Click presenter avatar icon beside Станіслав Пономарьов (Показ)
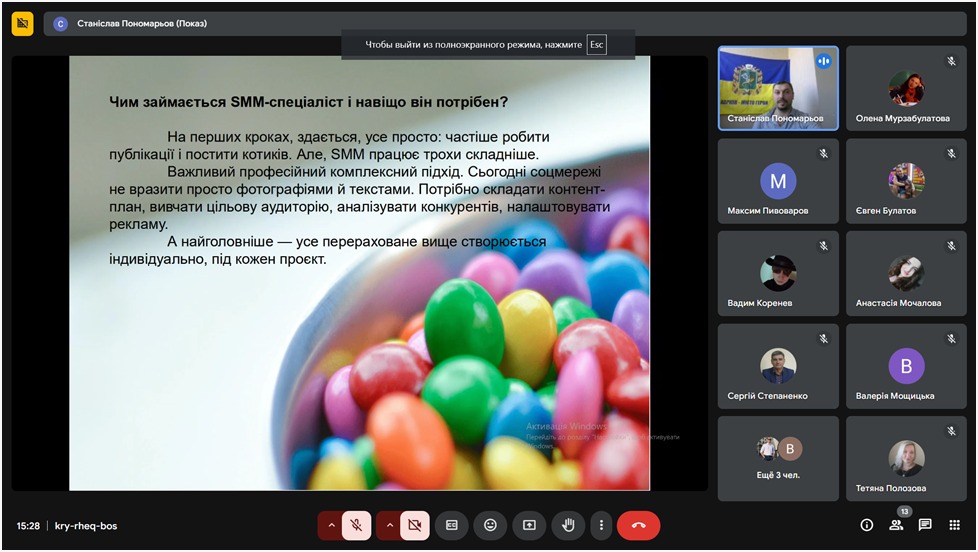This screenshot has height=552, width=978. click(x=61, y=24)
